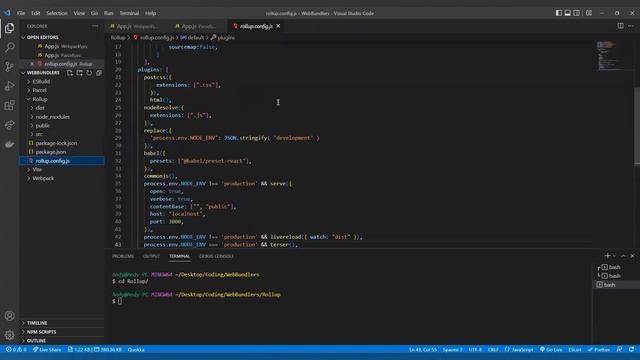Open the Extensions view
The image size is (640, 360).
[x=9, y=105]
